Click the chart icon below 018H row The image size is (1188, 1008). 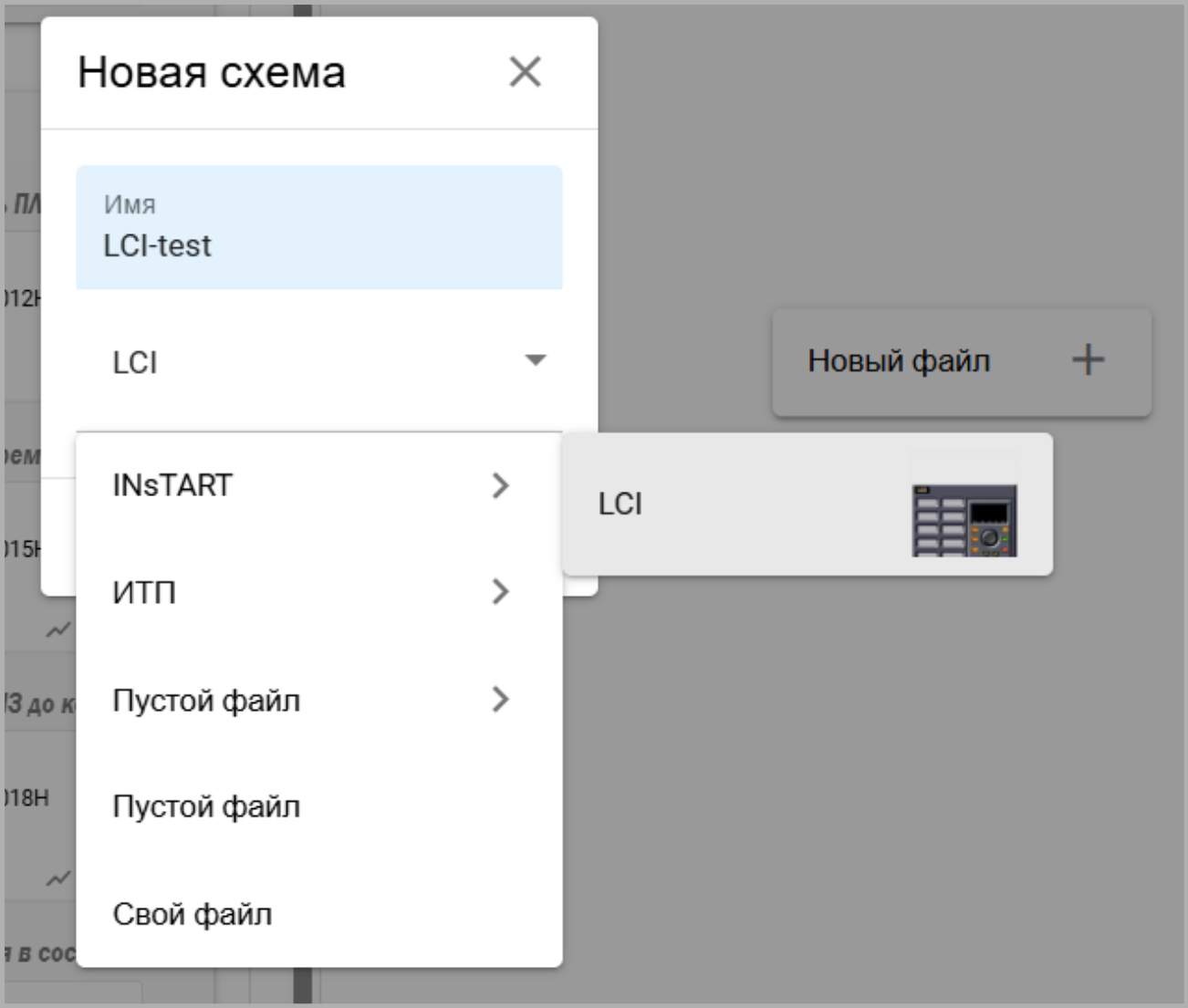pos(58,878)
